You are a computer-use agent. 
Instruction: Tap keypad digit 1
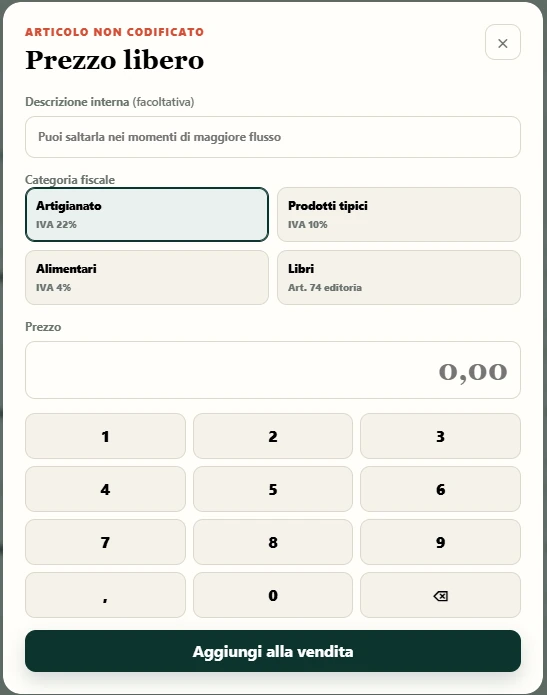105,436
